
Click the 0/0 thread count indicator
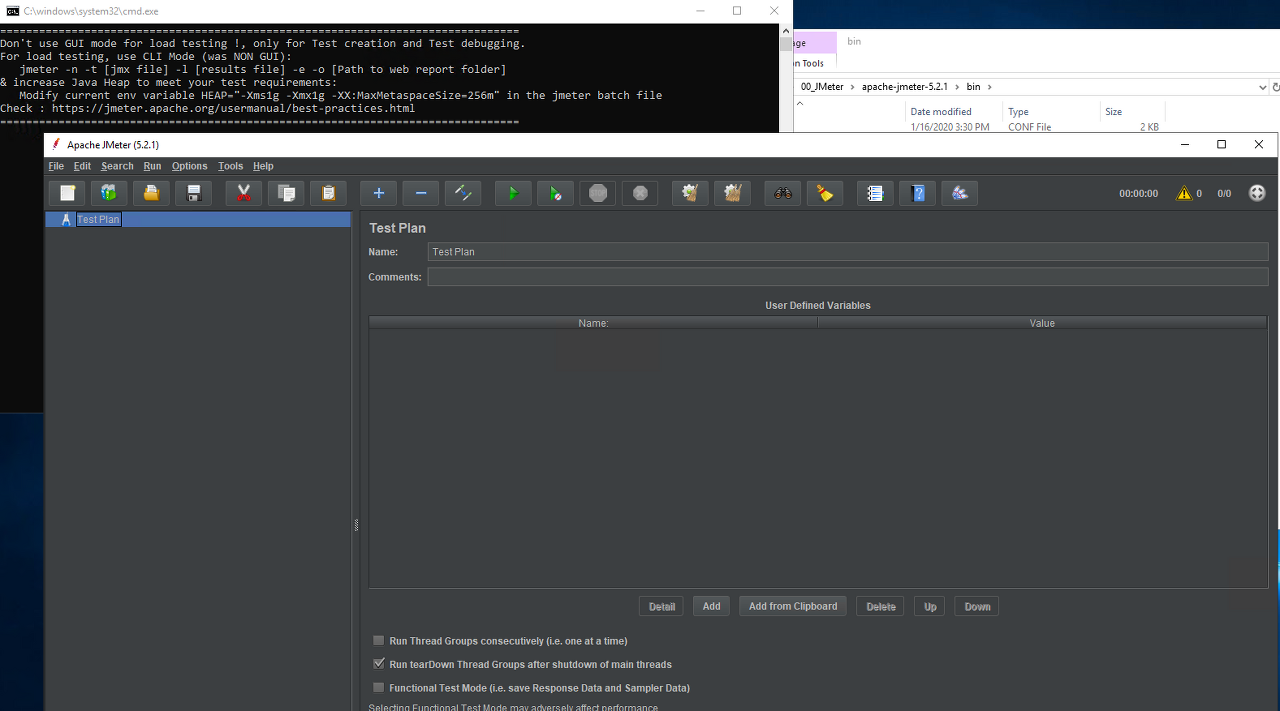point(1224,194)
